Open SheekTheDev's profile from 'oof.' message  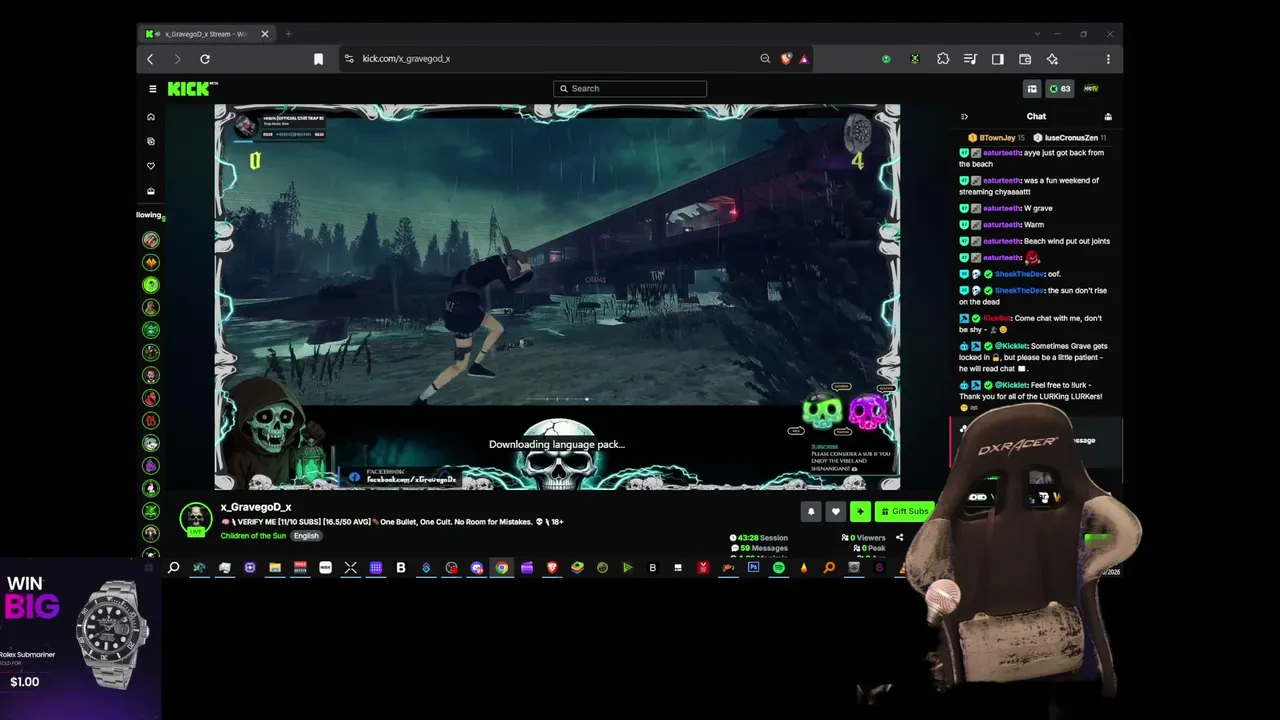(1019, 274)
